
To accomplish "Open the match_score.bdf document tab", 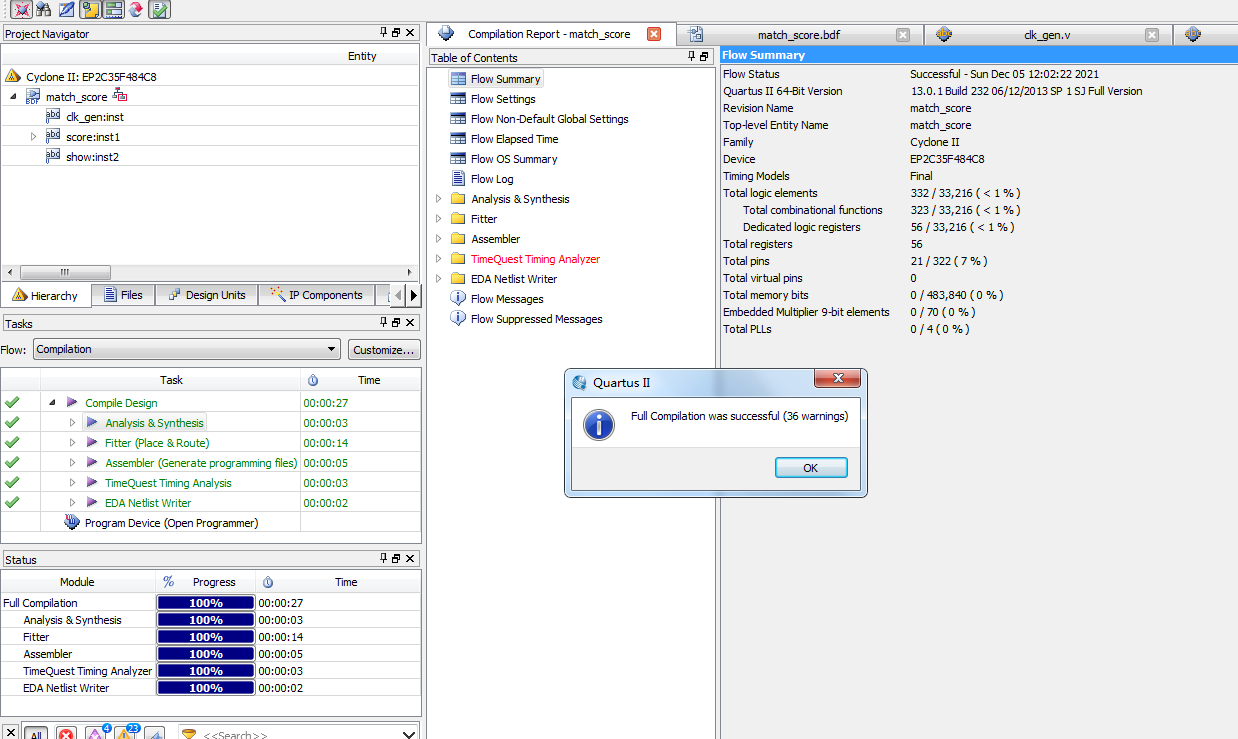I will 797,34.
